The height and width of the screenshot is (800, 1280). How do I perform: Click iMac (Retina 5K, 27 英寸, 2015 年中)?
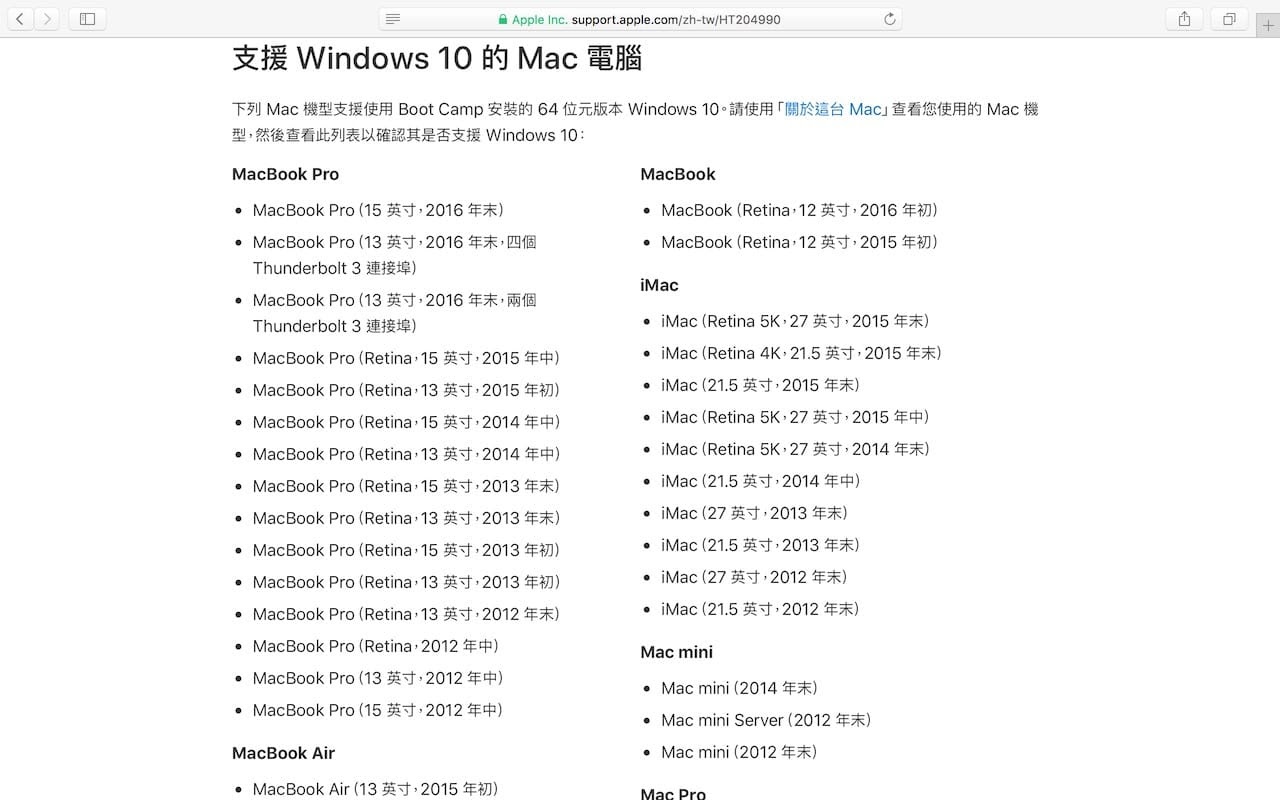point(795,417)
